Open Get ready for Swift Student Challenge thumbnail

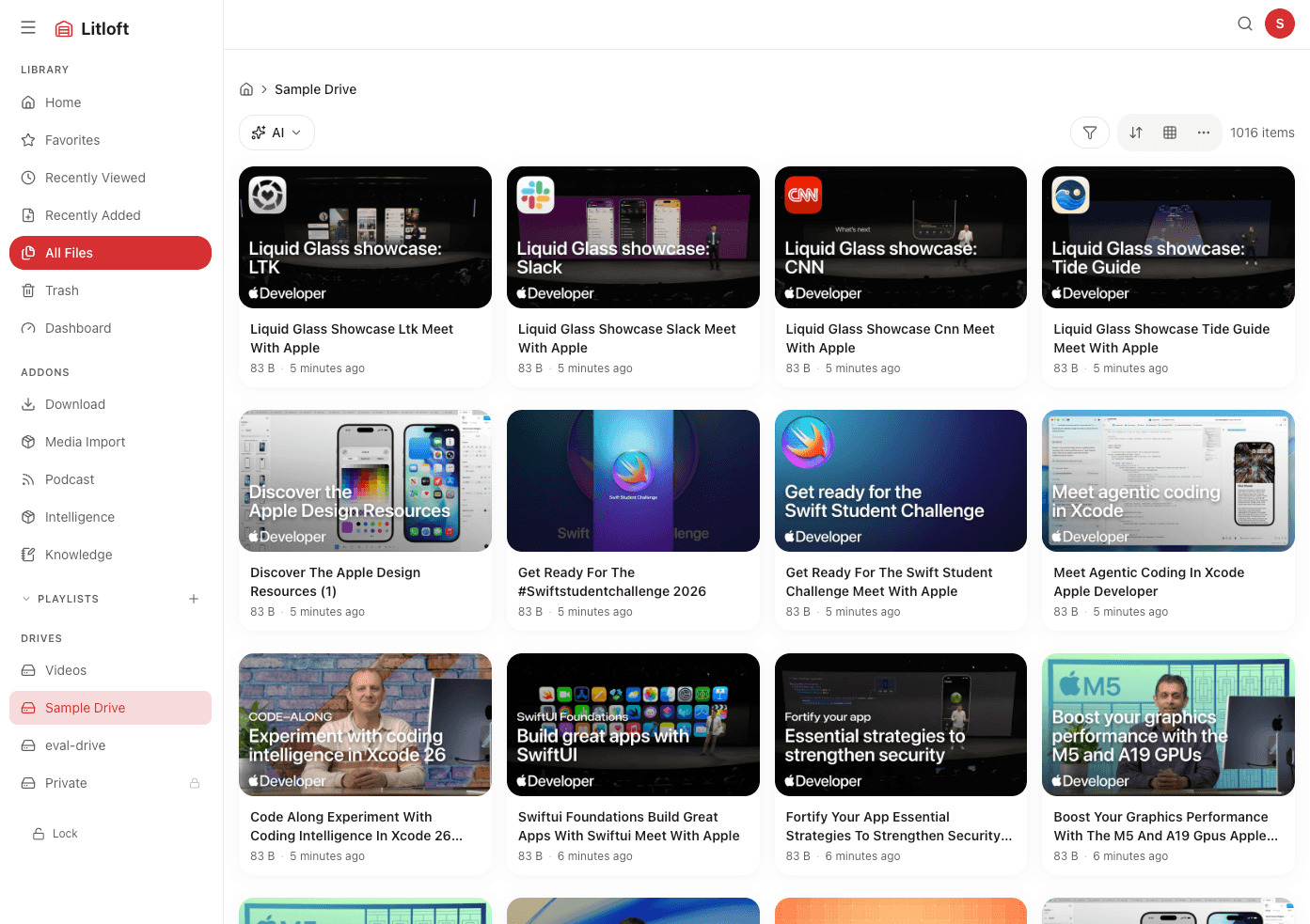click(x=901, y=480)
